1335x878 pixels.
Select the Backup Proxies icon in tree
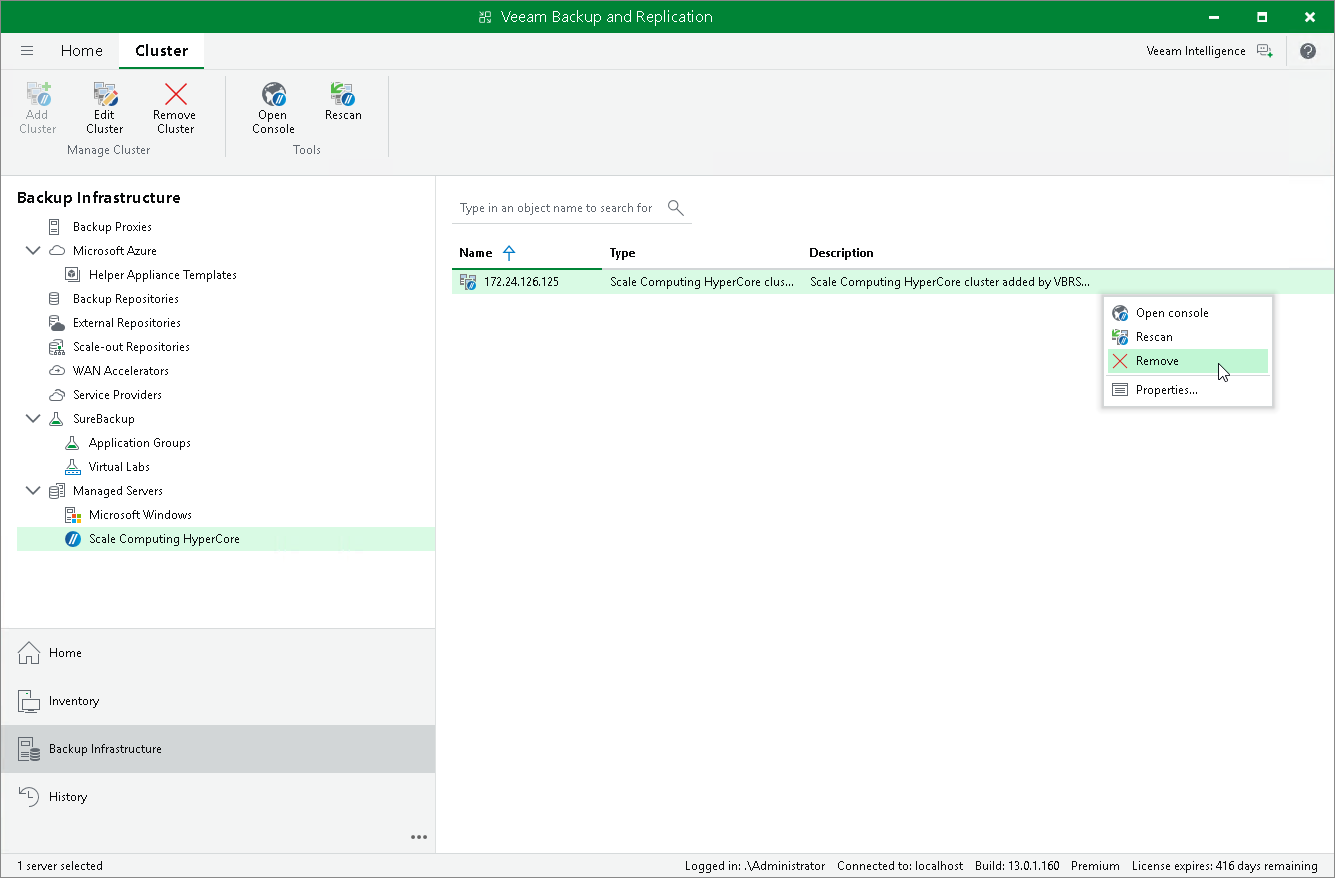click(56, 227)
